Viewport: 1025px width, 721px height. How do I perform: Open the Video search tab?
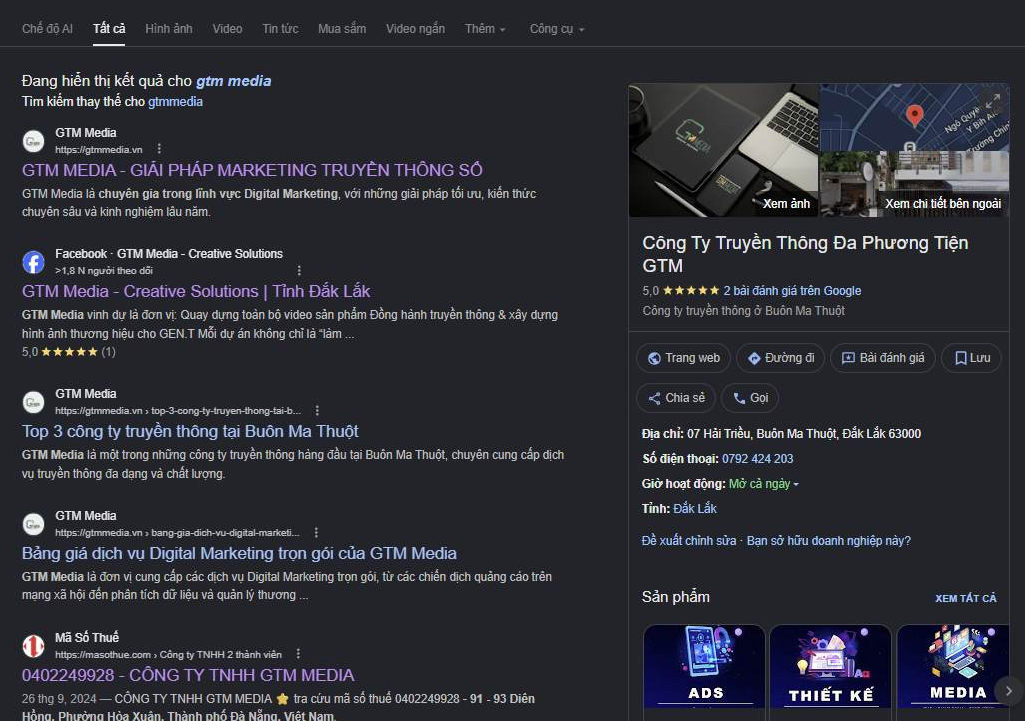227,29
